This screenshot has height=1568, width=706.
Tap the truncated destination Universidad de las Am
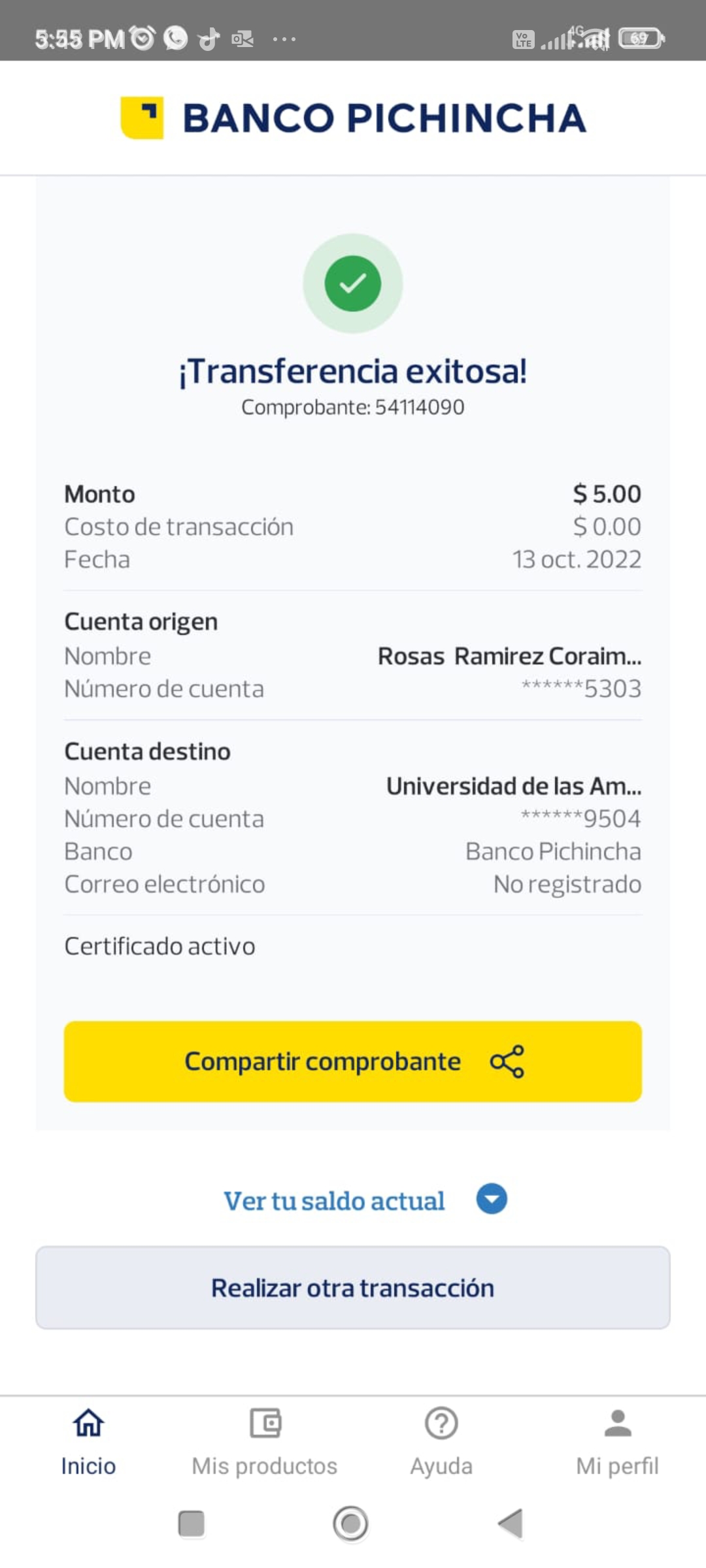(x=514, y=786)
